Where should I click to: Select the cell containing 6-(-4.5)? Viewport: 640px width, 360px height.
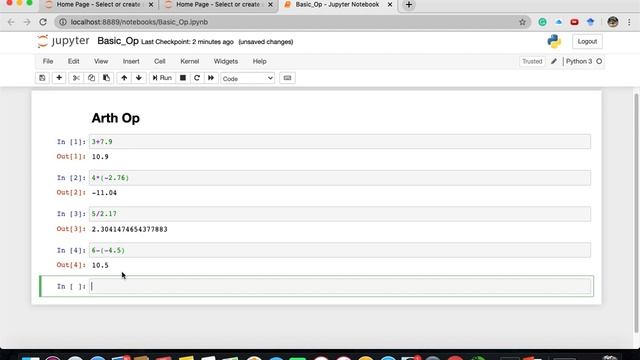340,250
